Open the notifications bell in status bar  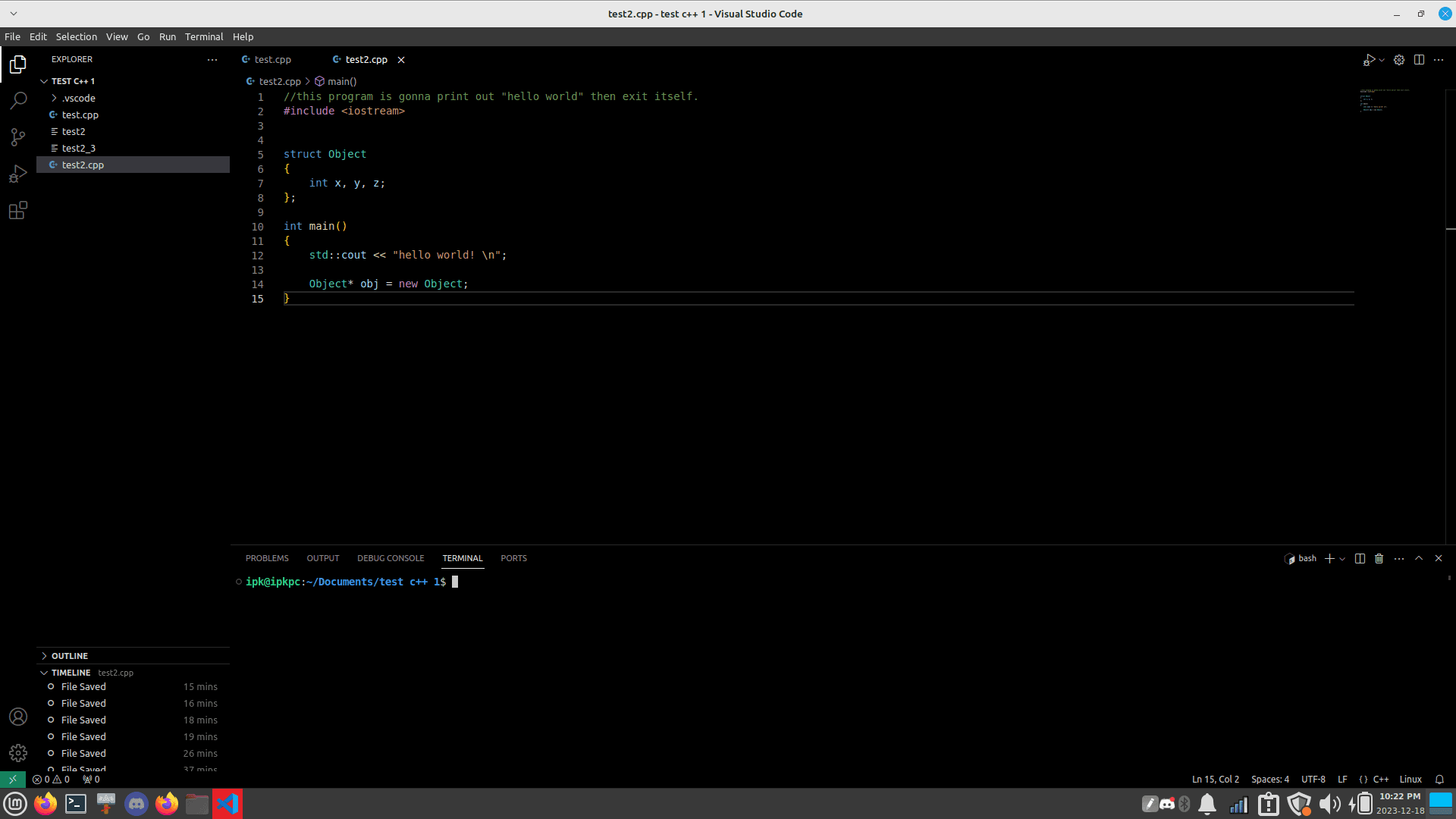coord(1439,780)
